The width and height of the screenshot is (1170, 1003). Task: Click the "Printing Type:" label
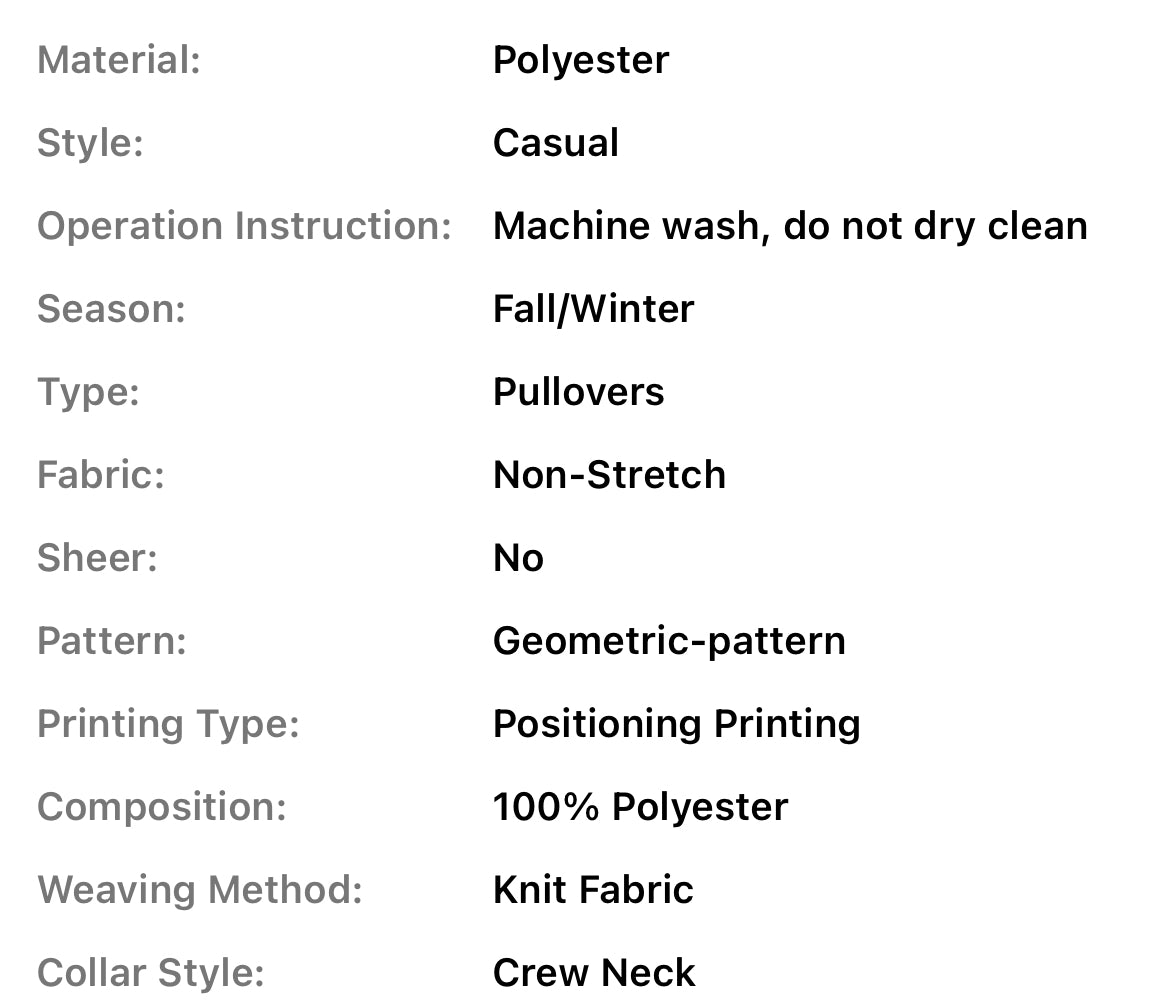pos(168,724)
